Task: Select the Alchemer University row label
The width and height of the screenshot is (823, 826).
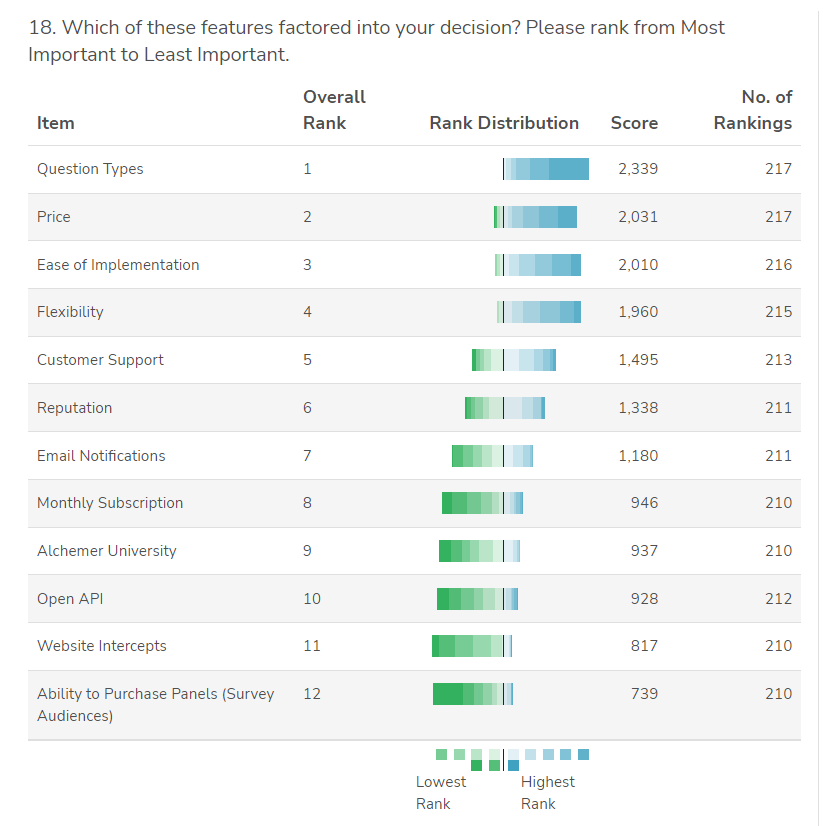Action: (x=107, y=551)
